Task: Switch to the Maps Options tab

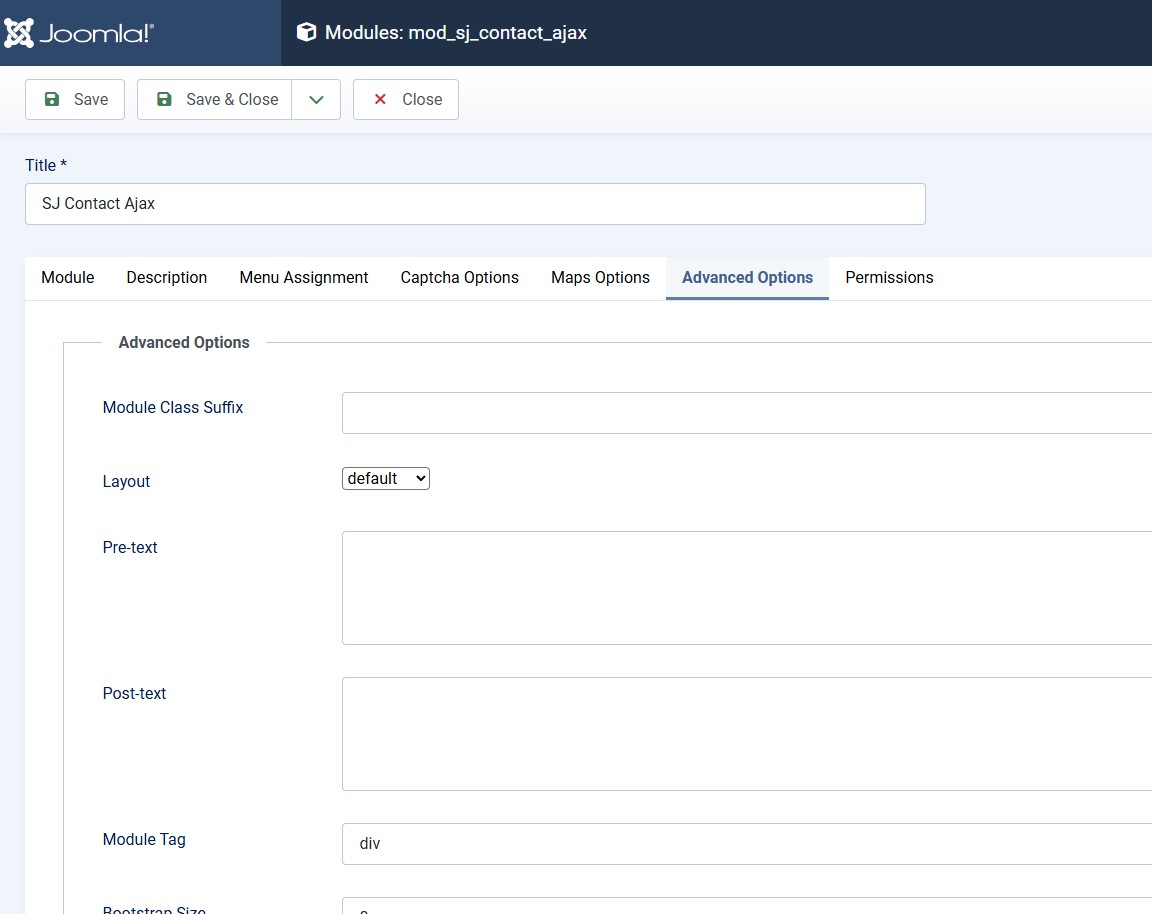Action: coord(600,278)
